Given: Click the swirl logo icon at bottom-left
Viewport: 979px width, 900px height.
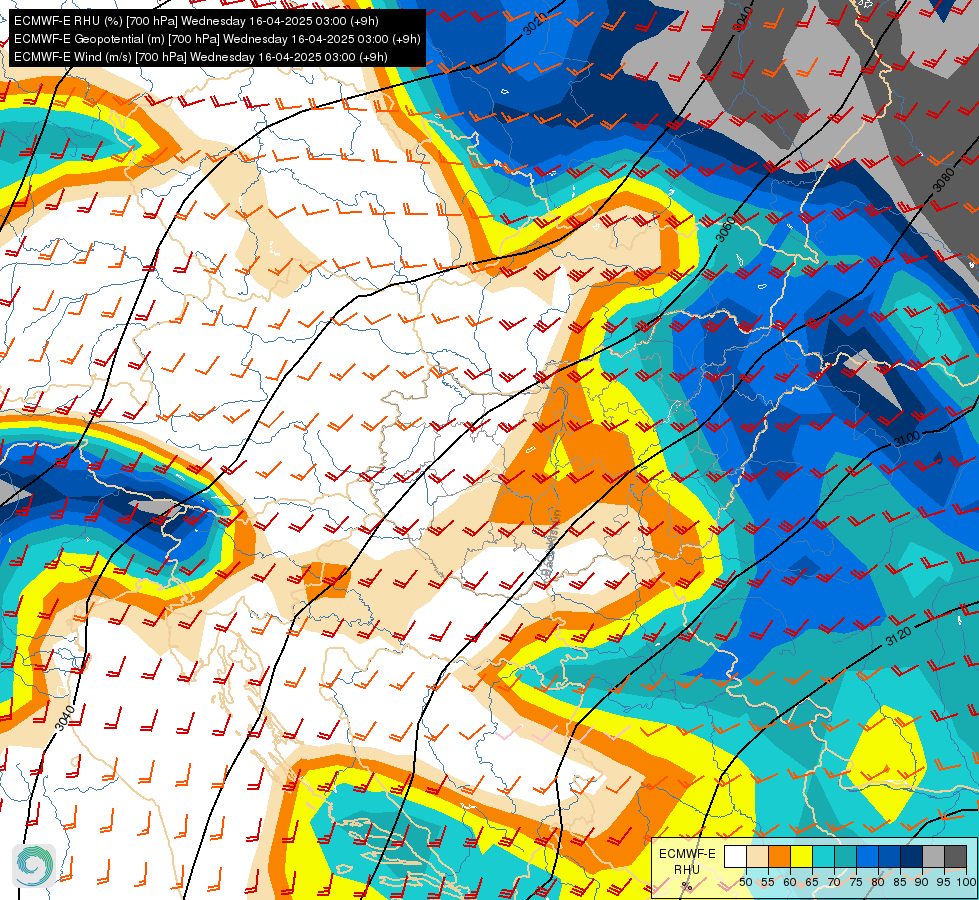Looking at the screenshot, I should tap(34, 865).
